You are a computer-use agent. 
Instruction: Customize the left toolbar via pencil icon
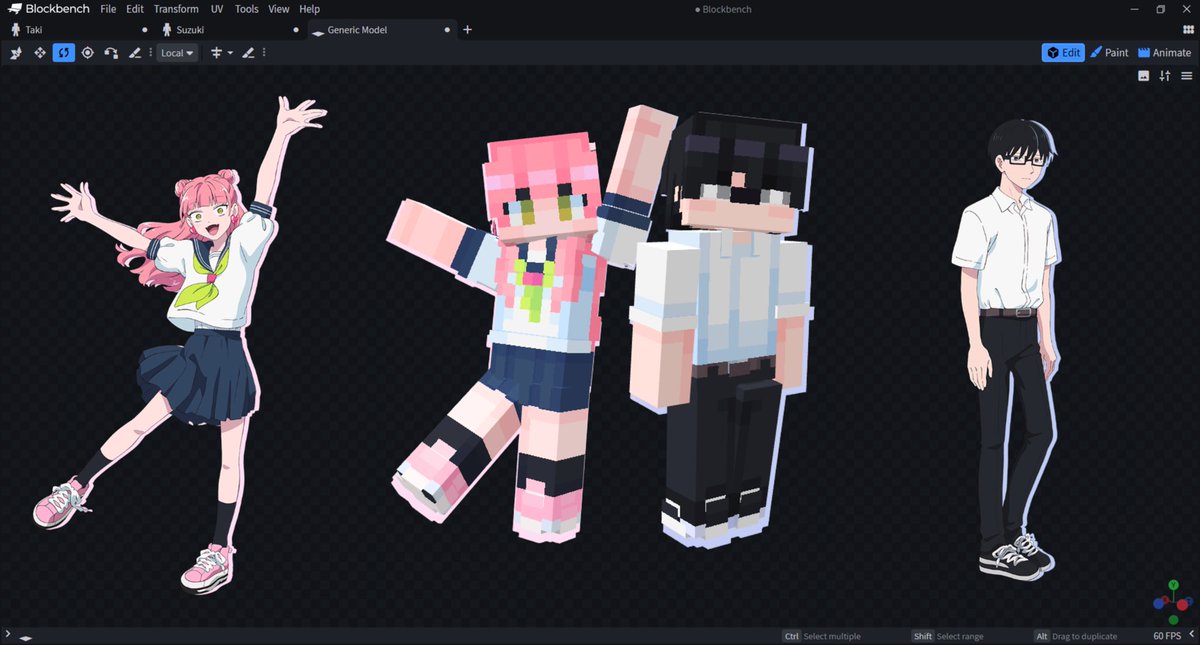135,53
